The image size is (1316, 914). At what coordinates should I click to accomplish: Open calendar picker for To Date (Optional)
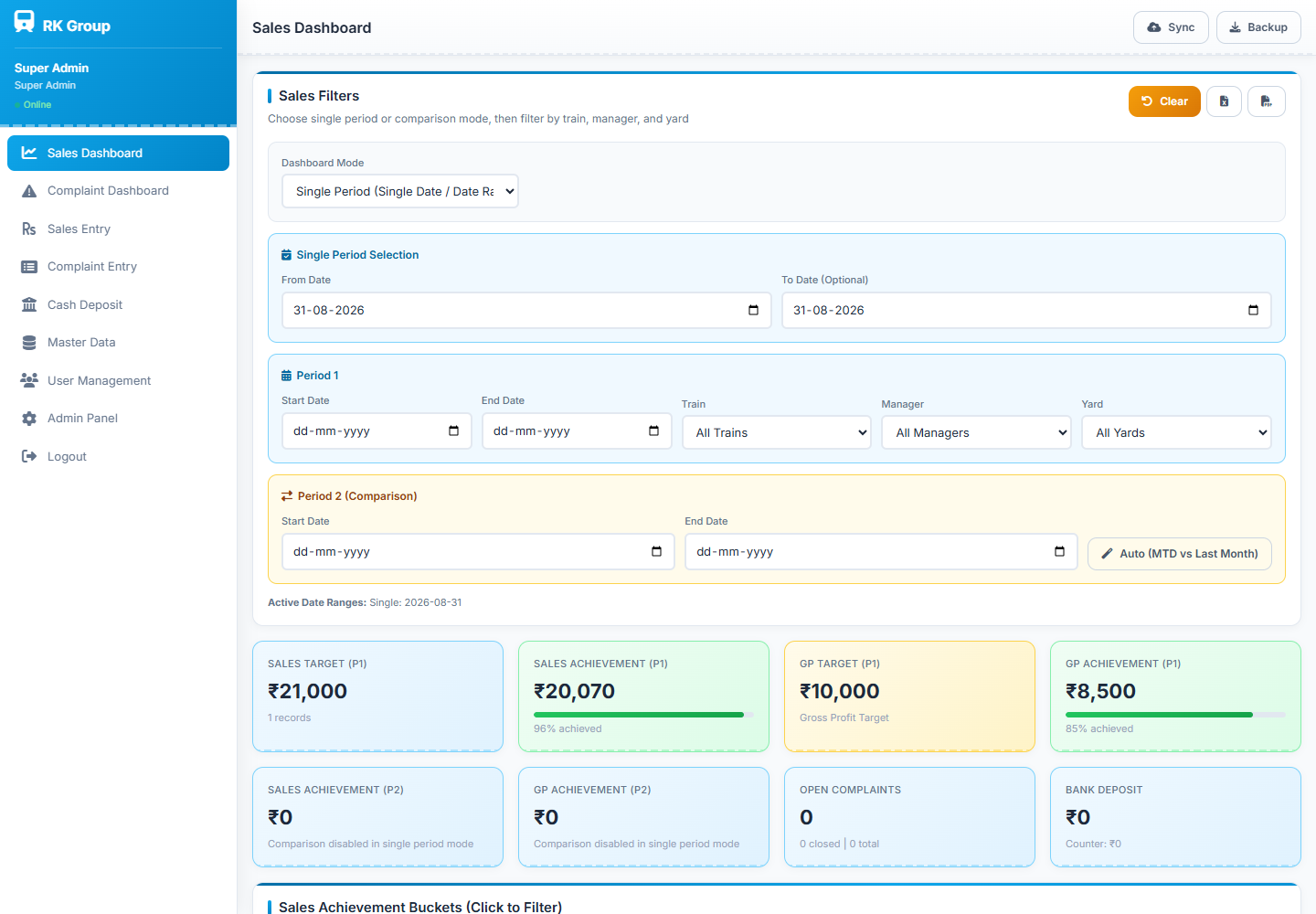pos(1253,310)
